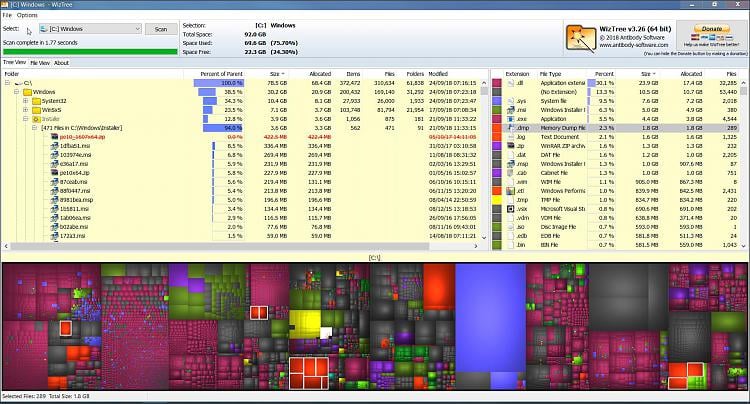The width and height of the screenshot is (750, 404).
Task: Click the orange .dmp color swatch
Action: (x=497, y=128)
